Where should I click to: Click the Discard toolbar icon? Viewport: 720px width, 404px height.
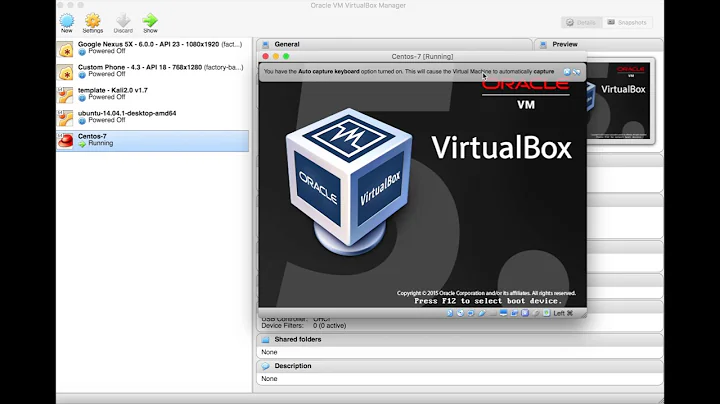123,23
